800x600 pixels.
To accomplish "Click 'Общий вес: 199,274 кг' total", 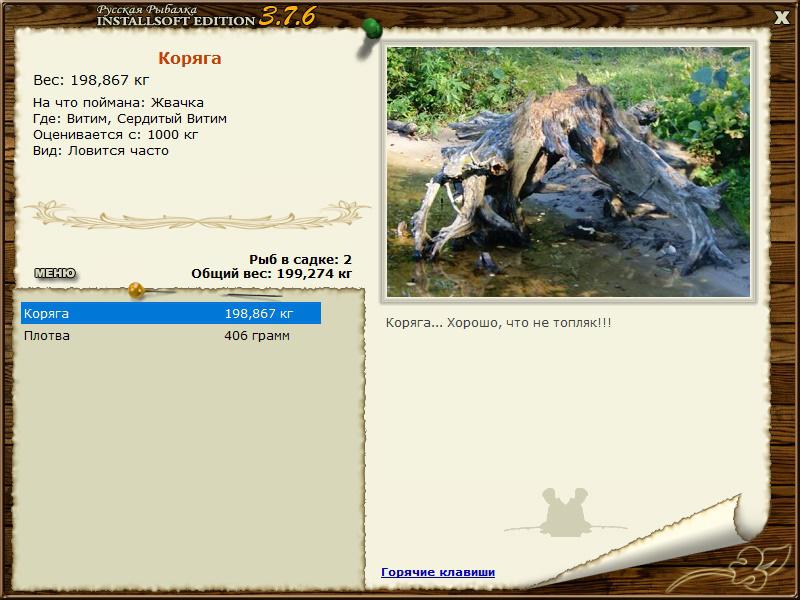I will point(271,274).
